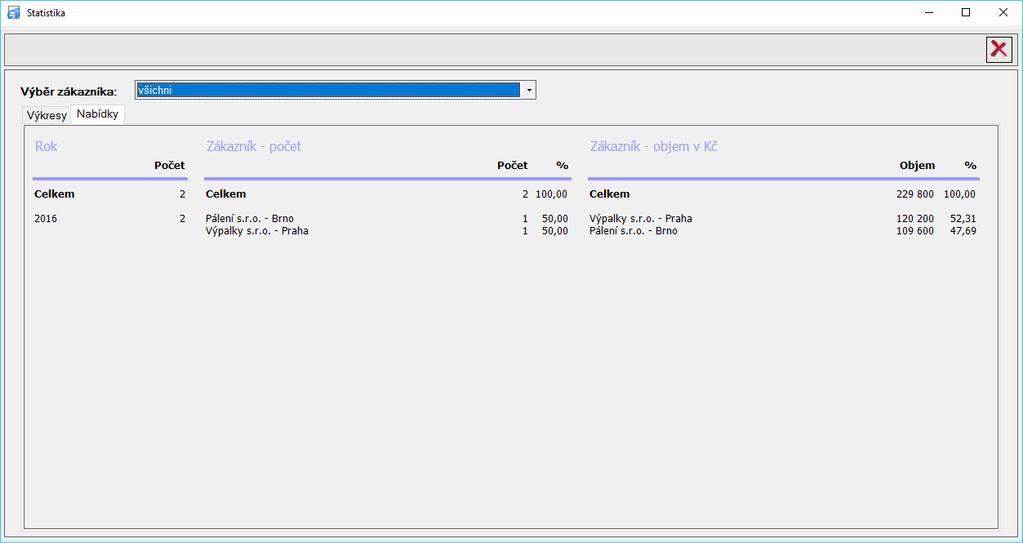The image size is (1023, 543).
Task: Click the 'Počet' header in Zákazník - počet section
Action: pos(512,166)
